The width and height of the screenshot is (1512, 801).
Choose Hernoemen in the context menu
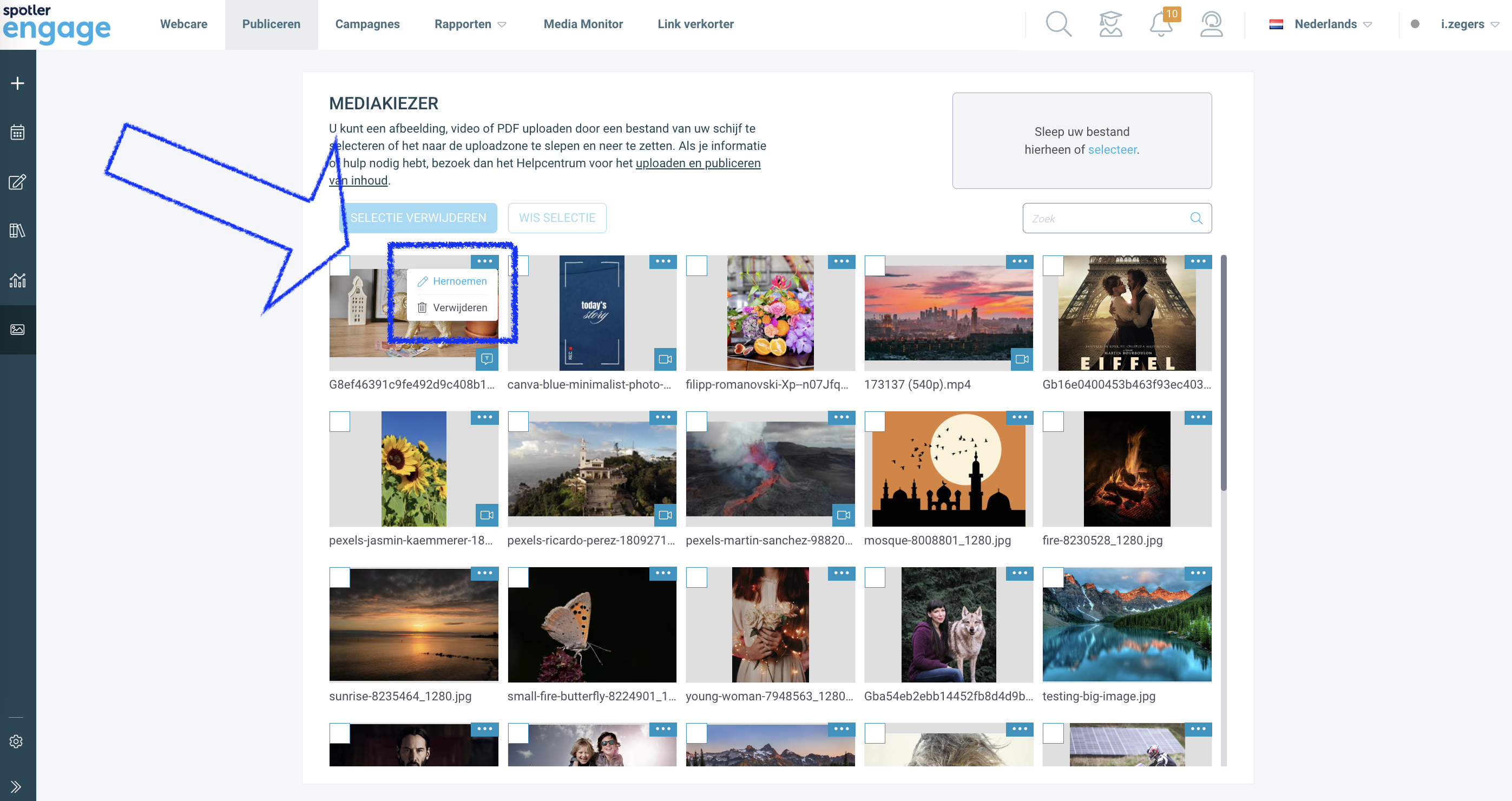click(x=452, y=281)
